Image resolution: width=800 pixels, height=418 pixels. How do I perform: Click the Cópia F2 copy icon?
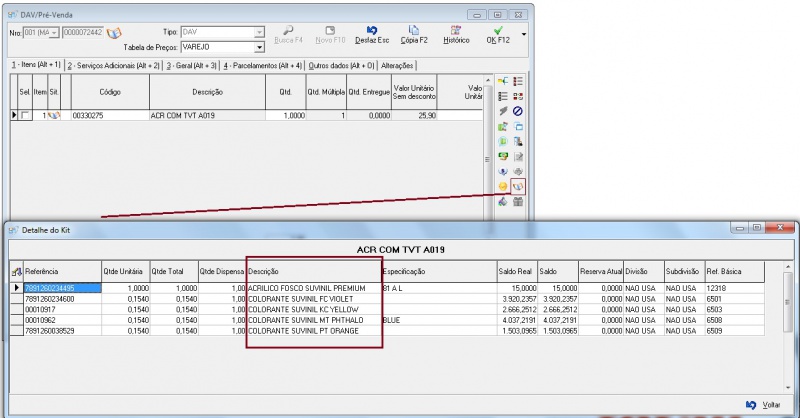tap(414, 35)
